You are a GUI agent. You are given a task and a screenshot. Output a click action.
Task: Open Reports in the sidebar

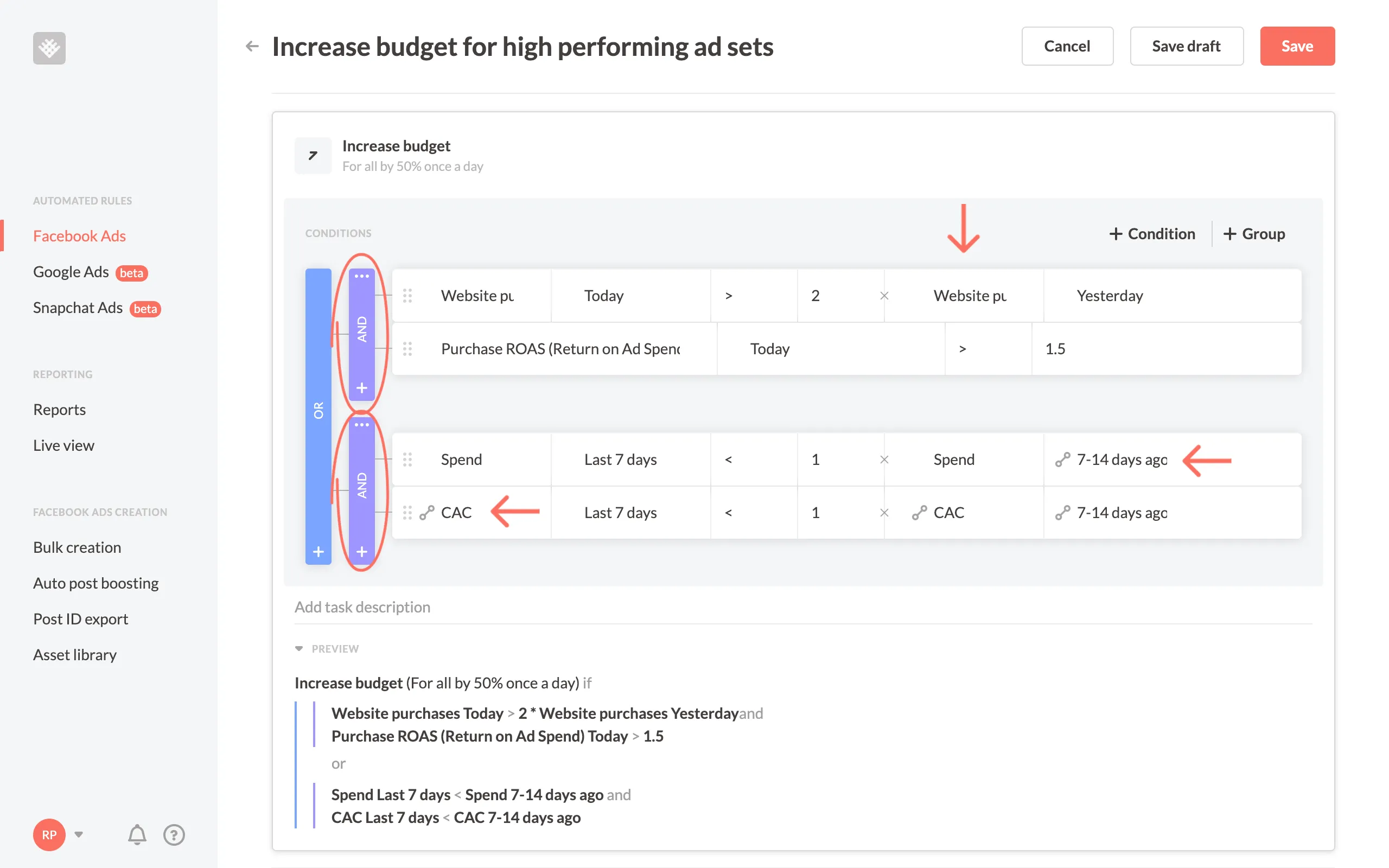(x=59, y=409)
